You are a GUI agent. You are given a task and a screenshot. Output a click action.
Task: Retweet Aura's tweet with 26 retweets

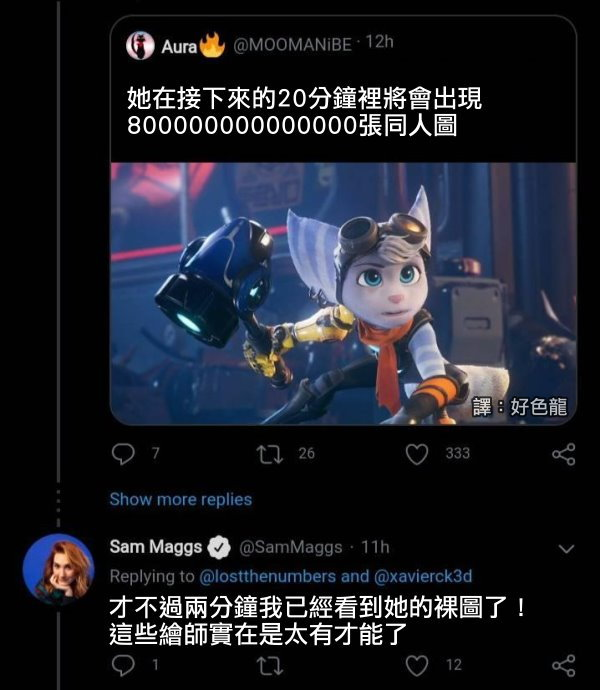[269, 454]
